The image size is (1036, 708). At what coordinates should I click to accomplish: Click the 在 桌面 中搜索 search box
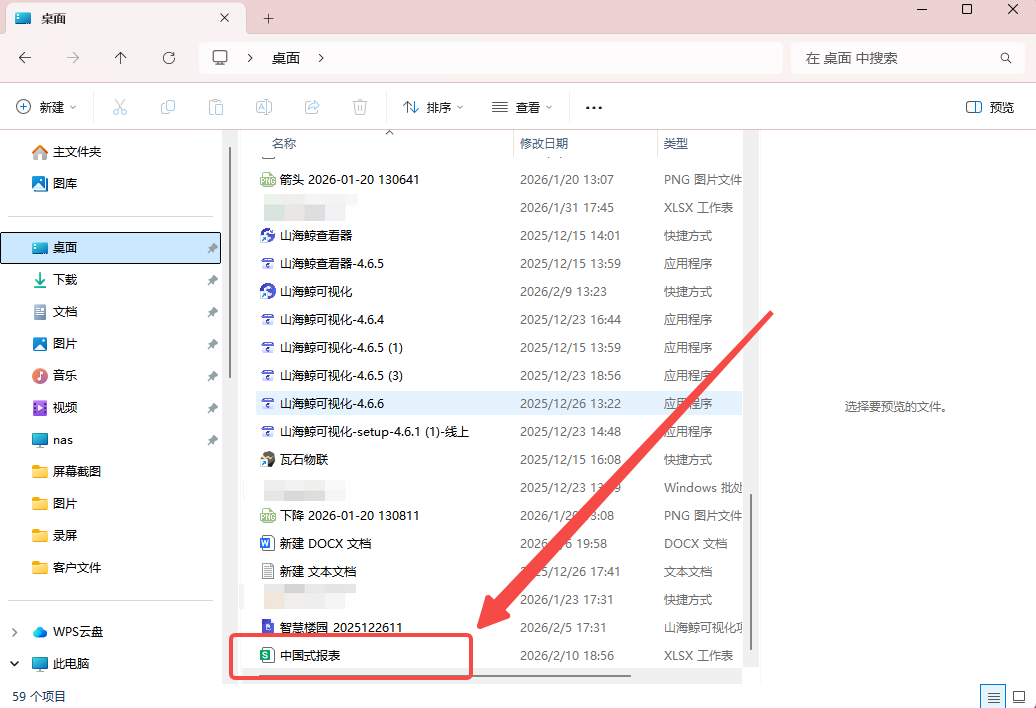[900, 58]
